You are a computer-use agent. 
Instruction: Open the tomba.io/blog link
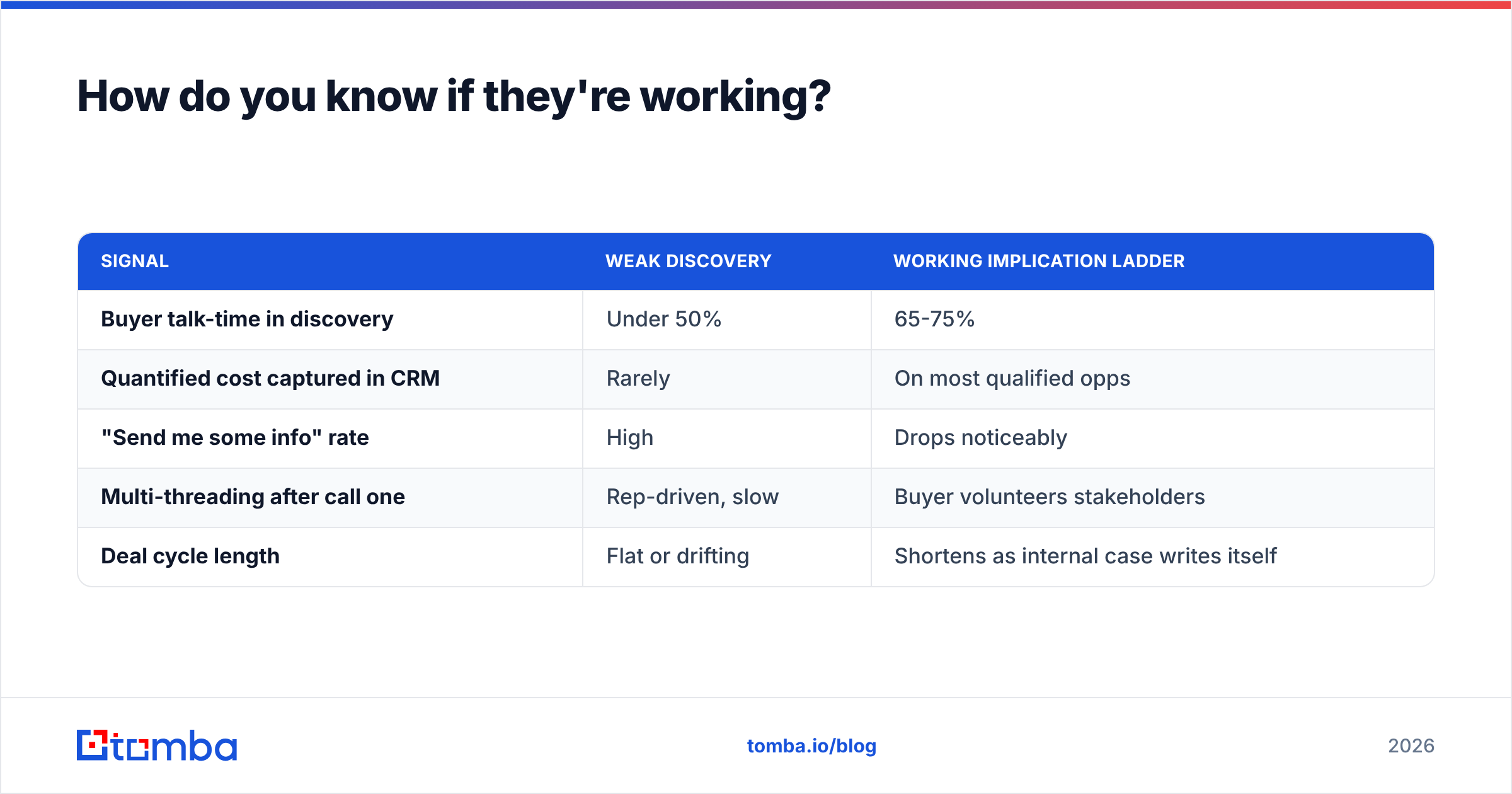pos(811,746)
